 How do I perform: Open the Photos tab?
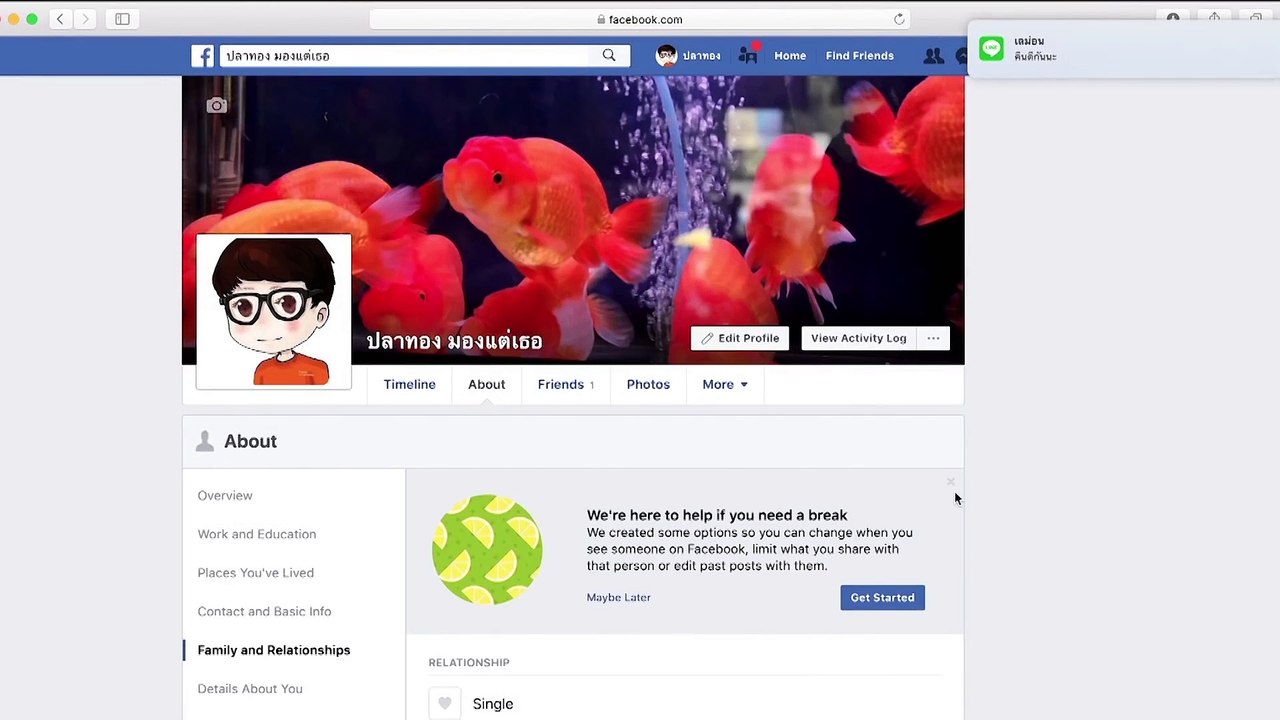coord(648,384)
